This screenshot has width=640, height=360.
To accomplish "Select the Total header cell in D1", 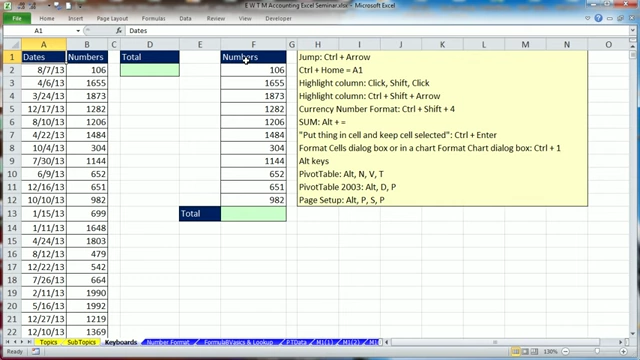I will point(150,57).
